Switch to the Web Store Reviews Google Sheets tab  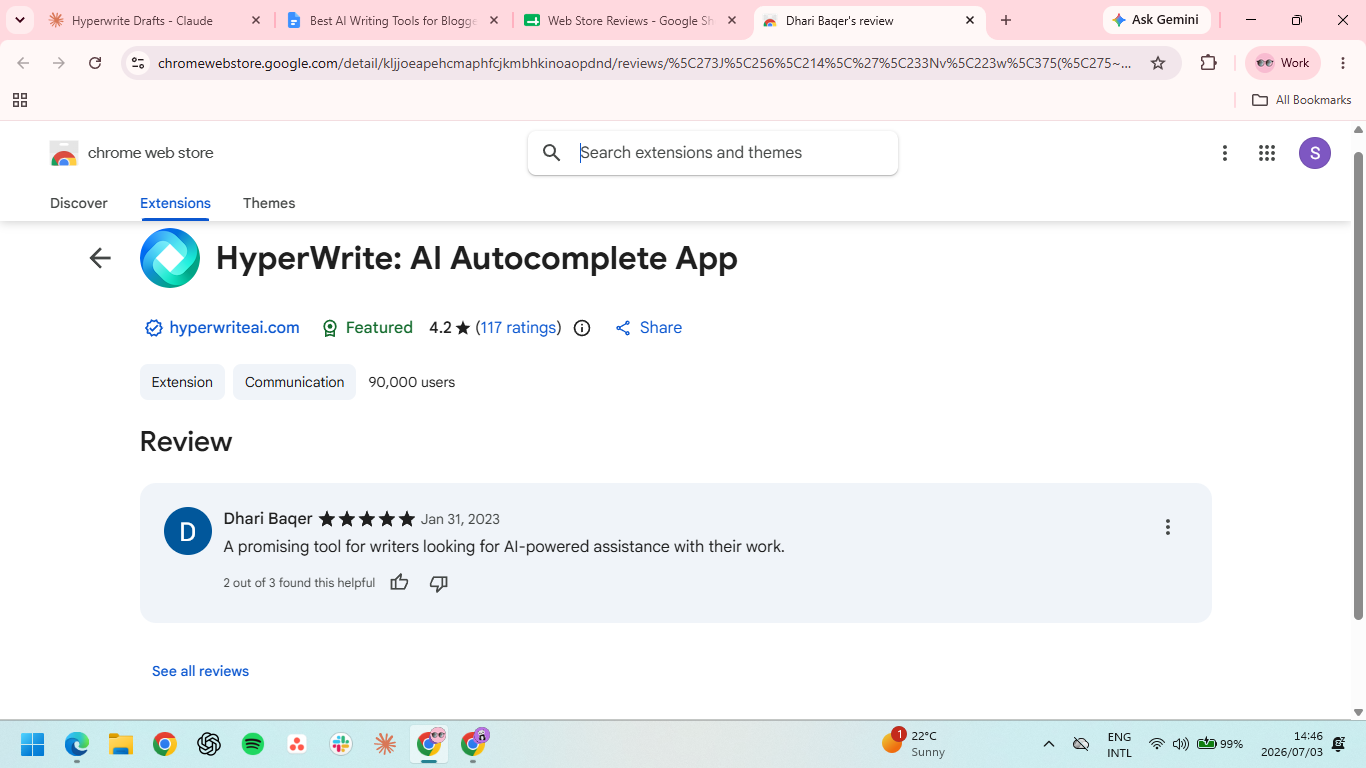(x=631, y=20)
